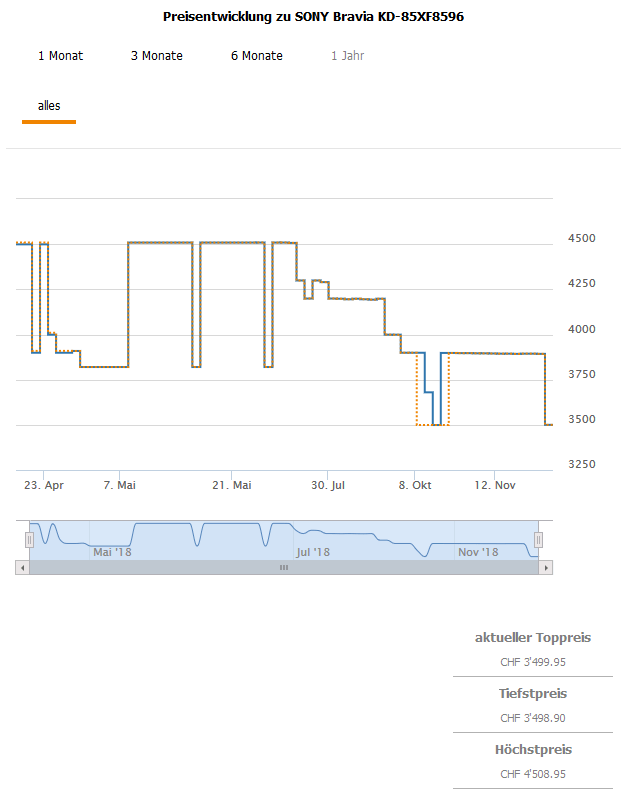Image resolution: width=625 pixels, height=797 pixels.
Task: Click the 12. Nov axis label
Action: 494,485
